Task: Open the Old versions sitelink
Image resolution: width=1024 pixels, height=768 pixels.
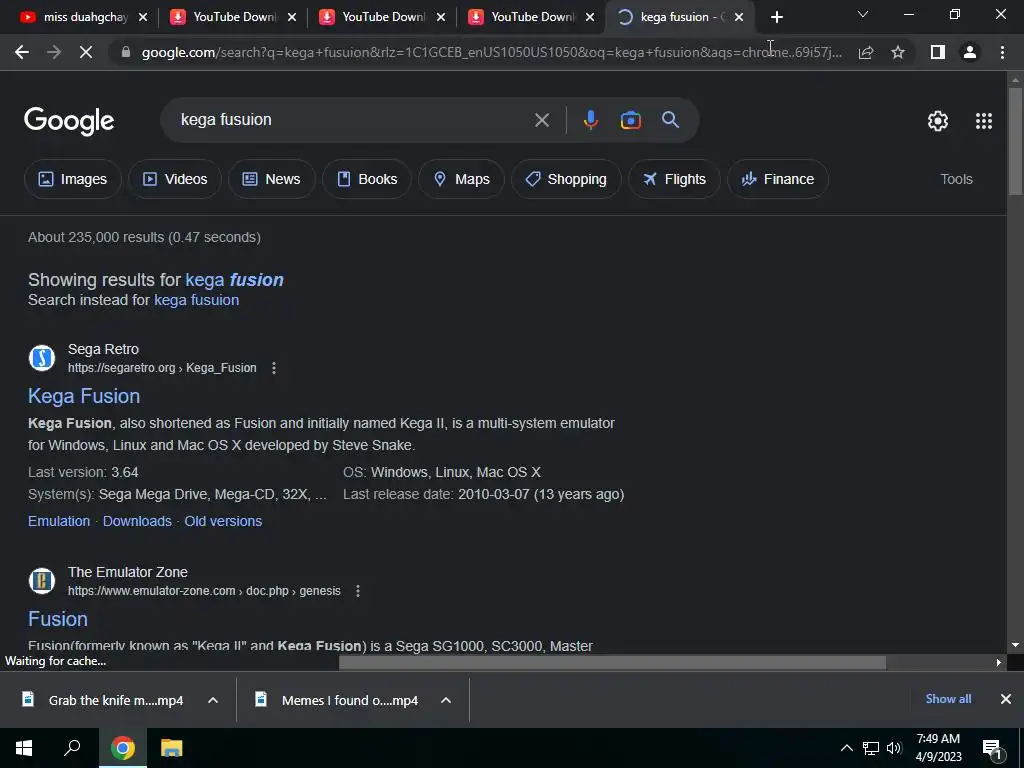Action: coord(223,521)
